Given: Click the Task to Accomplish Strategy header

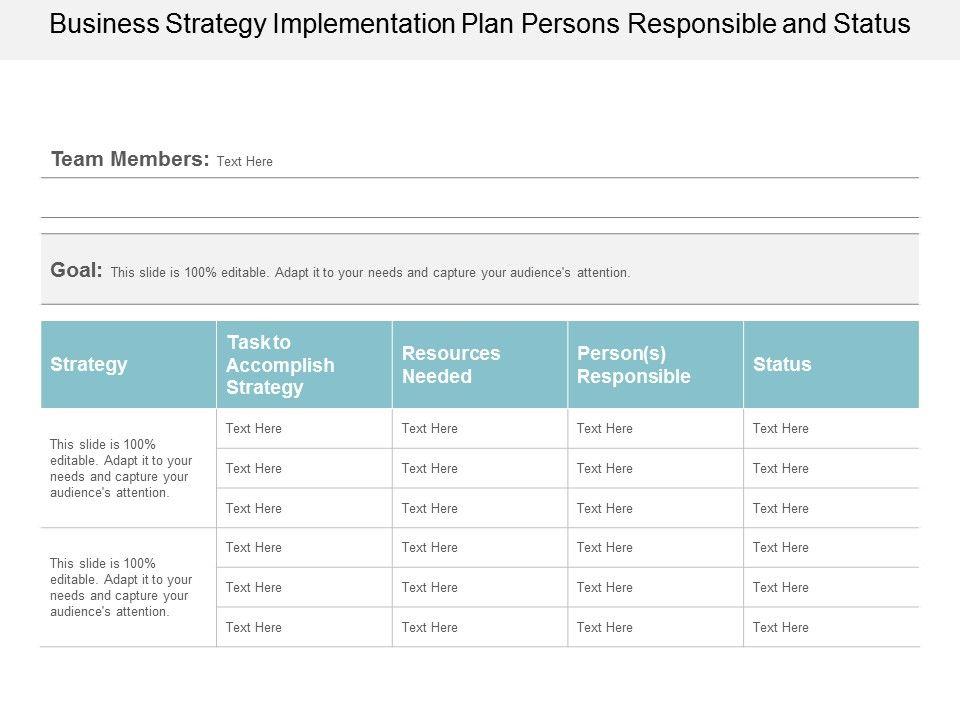Looking at the screenshot, I should (x=280, y=364).
